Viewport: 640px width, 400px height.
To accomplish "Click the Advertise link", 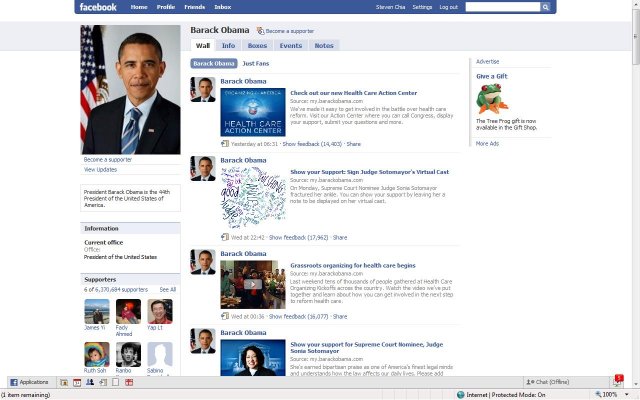I will pyautogui.click(x=487, y=62).
